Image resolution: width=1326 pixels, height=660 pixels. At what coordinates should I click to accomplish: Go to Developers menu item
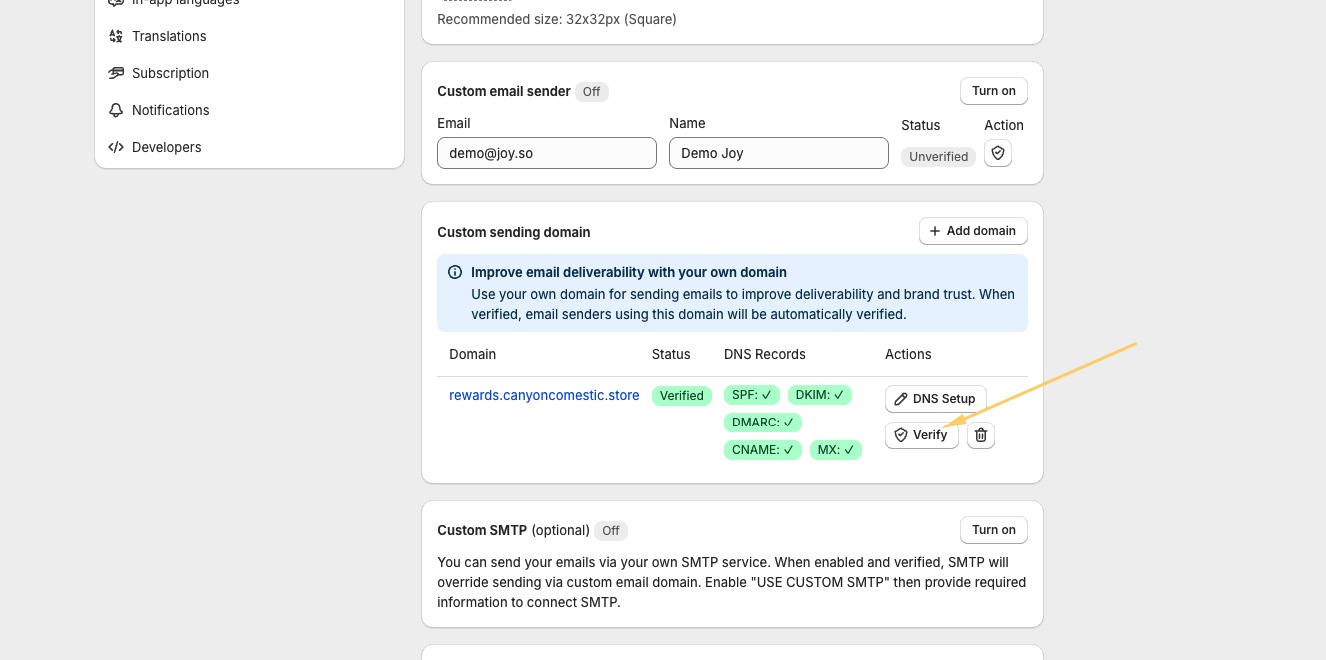(x=166, y=147)
